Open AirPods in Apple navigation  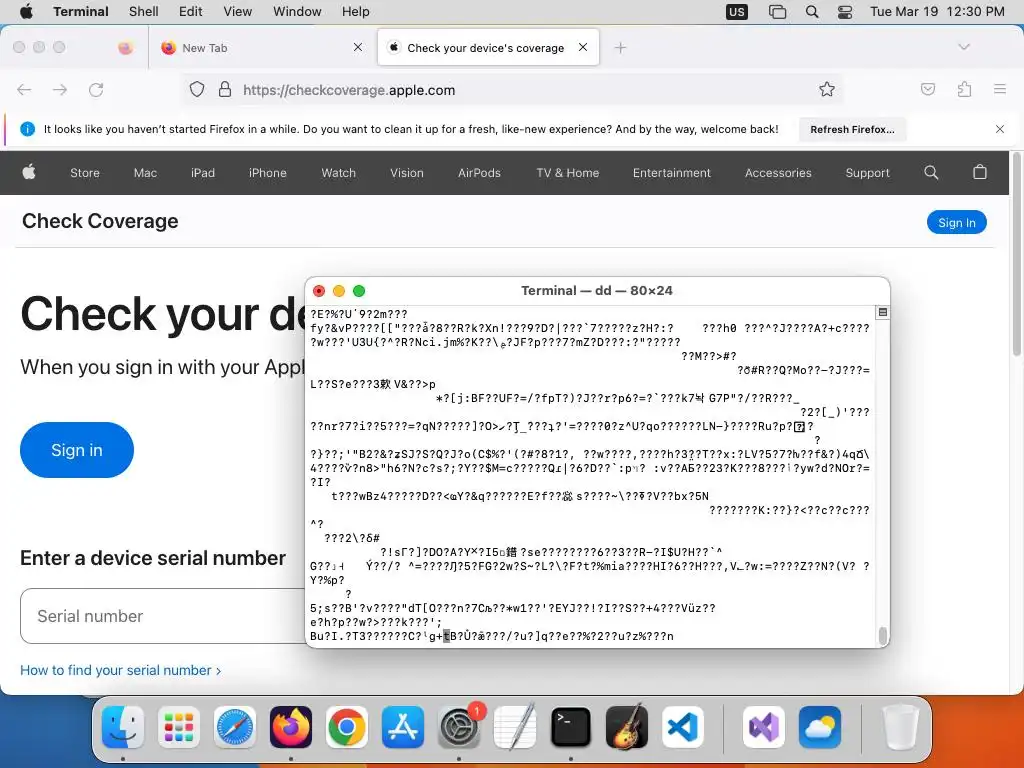tap(479, 173)
